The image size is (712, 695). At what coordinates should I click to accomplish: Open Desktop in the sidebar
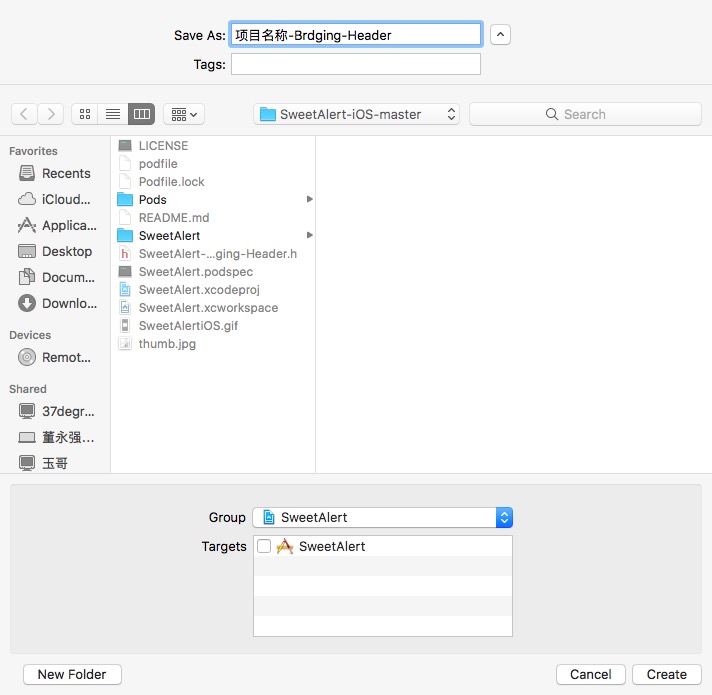[x=55, y=251]
